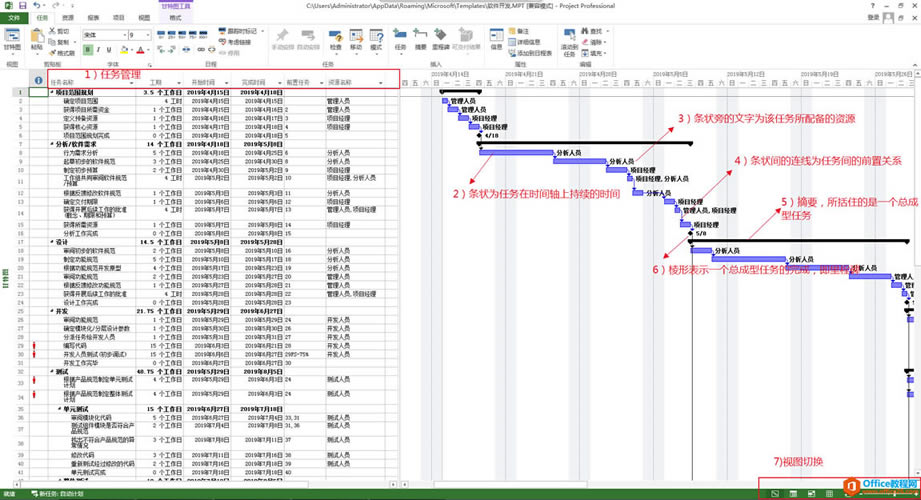Toggle Underline text formatting
Image resolution: width=921 pixels, height=500 pixels.
click(108, 48)
